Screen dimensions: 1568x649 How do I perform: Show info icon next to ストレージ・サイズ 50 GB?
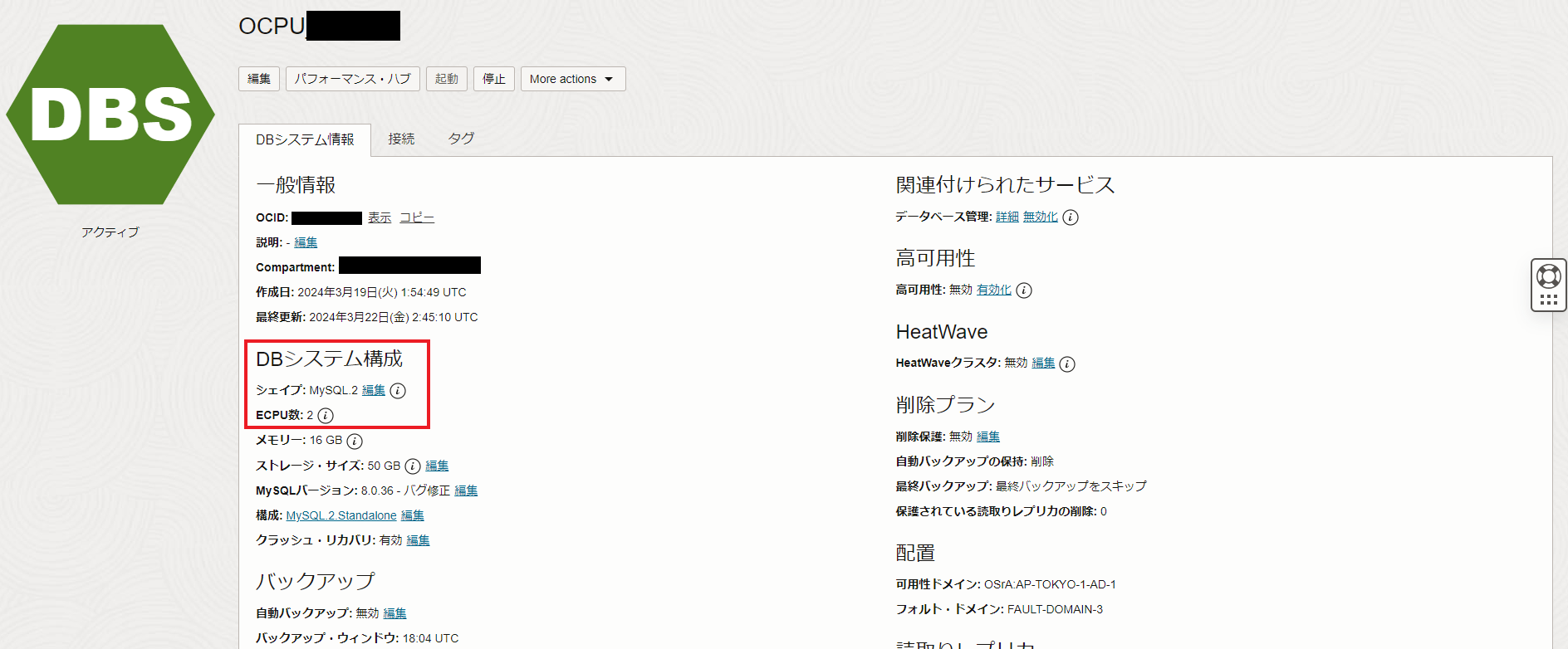(413, 466)
